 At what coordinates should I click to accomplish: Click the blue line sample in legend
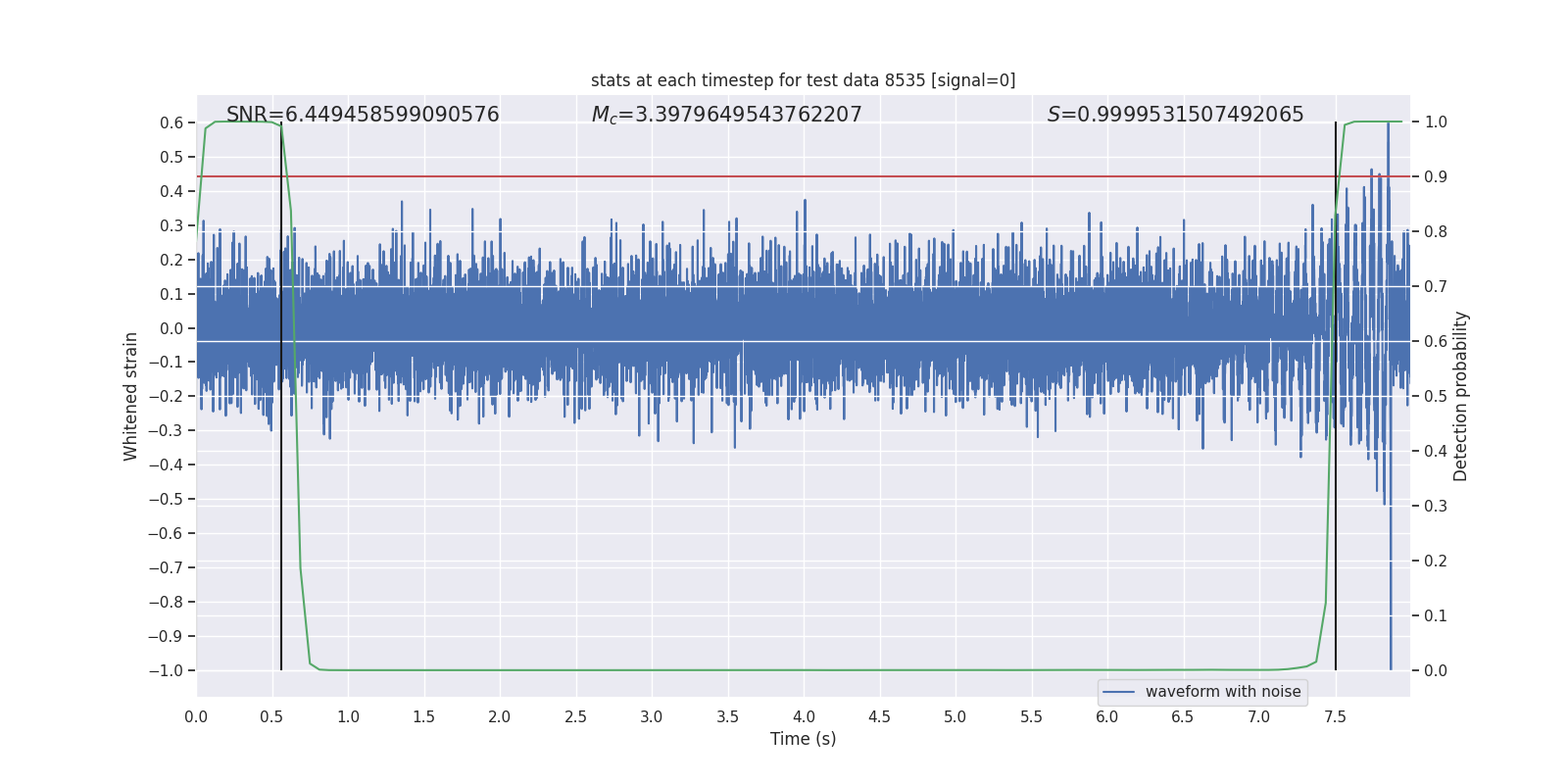tap(1118, 692)
